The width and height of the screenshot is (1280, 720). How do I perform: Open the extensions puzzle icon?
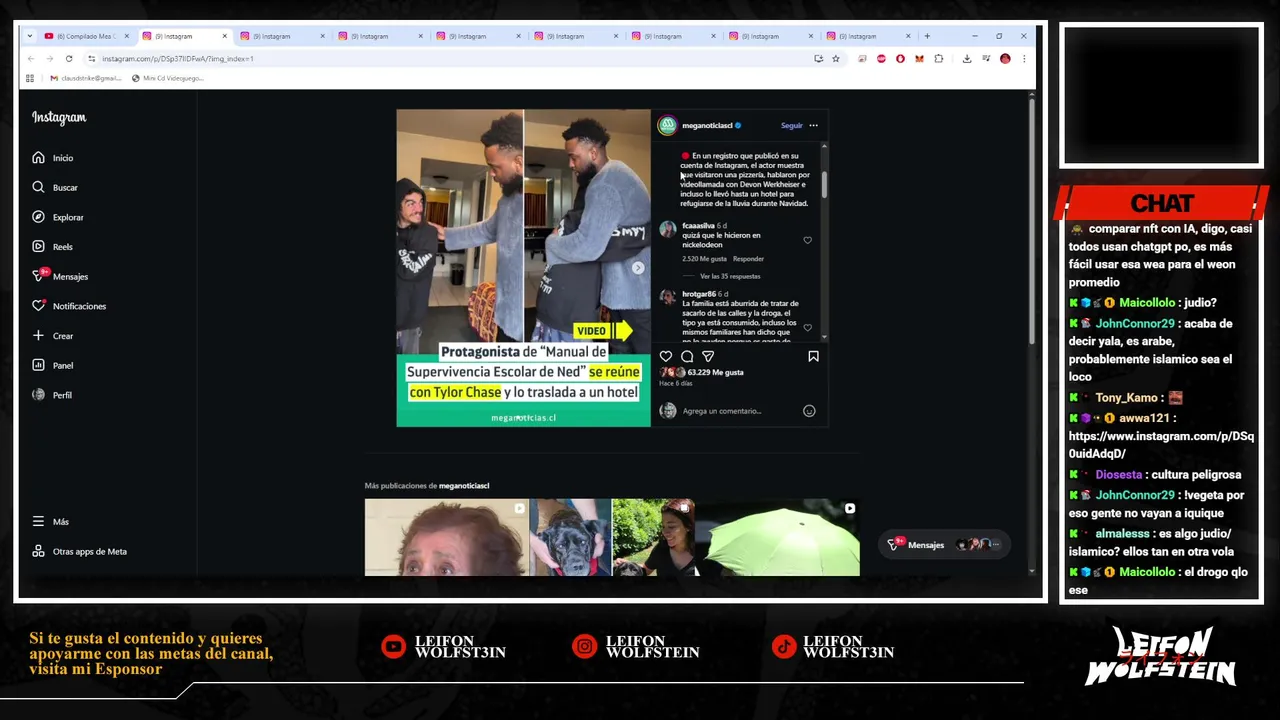[x=939, y=59]
